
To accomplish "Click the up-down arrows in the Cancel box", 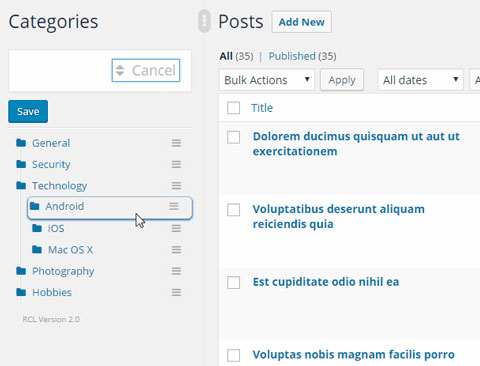I will point(120,70).
